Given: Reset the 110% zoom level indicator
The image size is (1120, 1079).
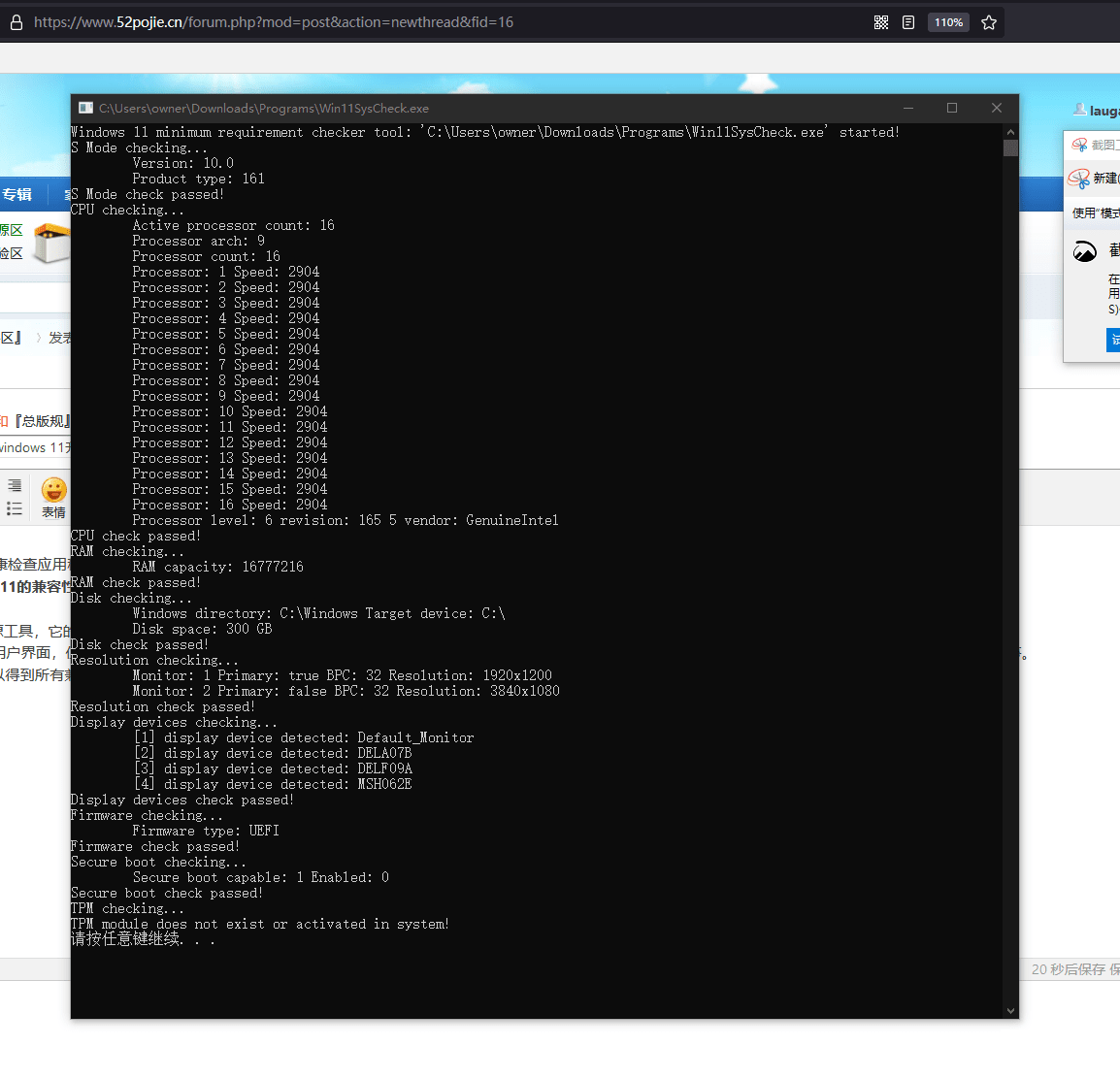Looking at the screenshot, I should 948,23.
